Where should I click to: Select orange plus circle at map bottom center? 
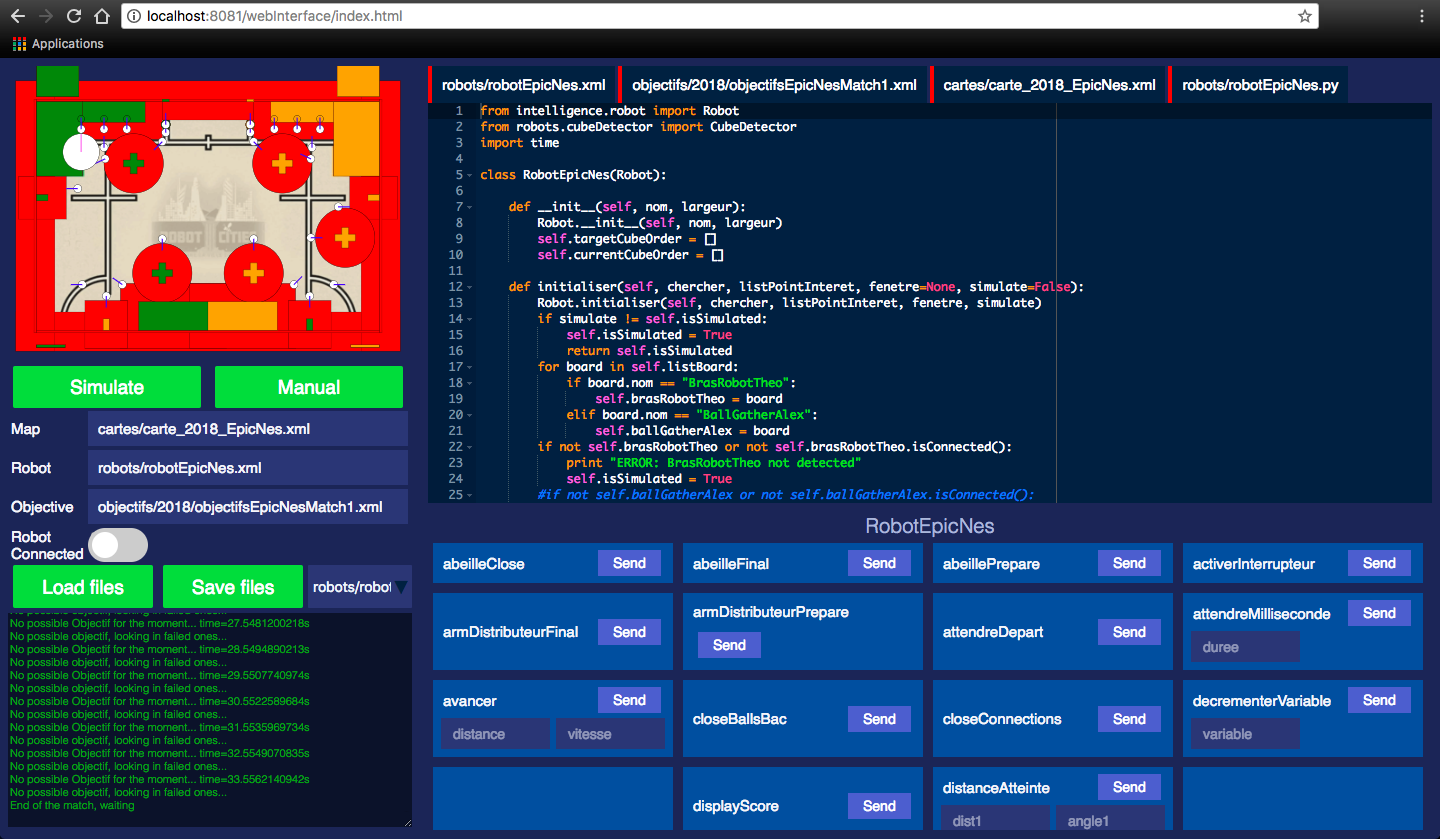coord(254,272)
